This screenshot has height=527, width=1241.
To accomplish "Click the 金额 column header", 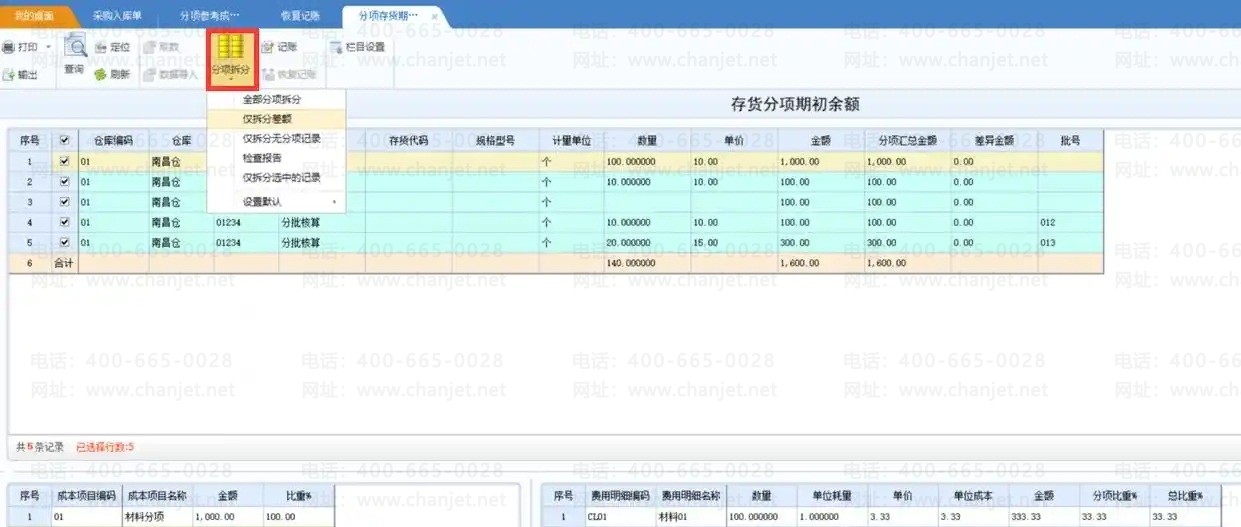I will (819, 141).
